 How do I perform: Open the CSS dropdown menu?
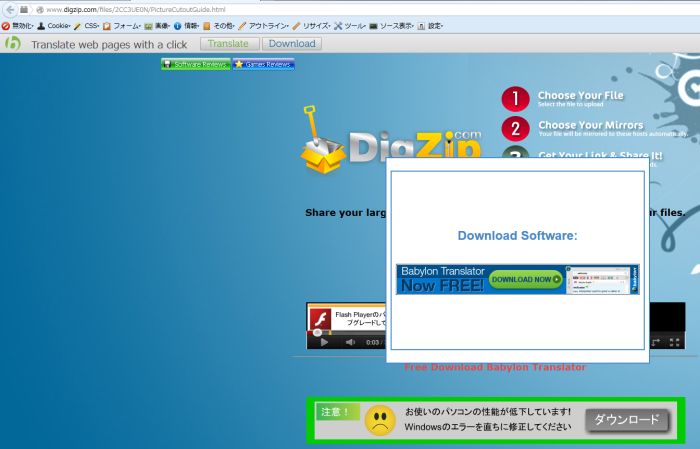pyautogui.click(x=87, y=25)
